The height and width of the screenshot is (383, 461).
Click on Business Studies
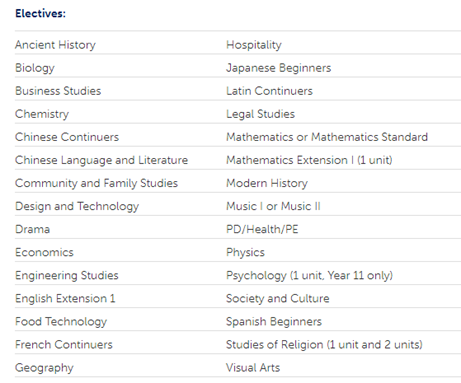pos(58,91)
